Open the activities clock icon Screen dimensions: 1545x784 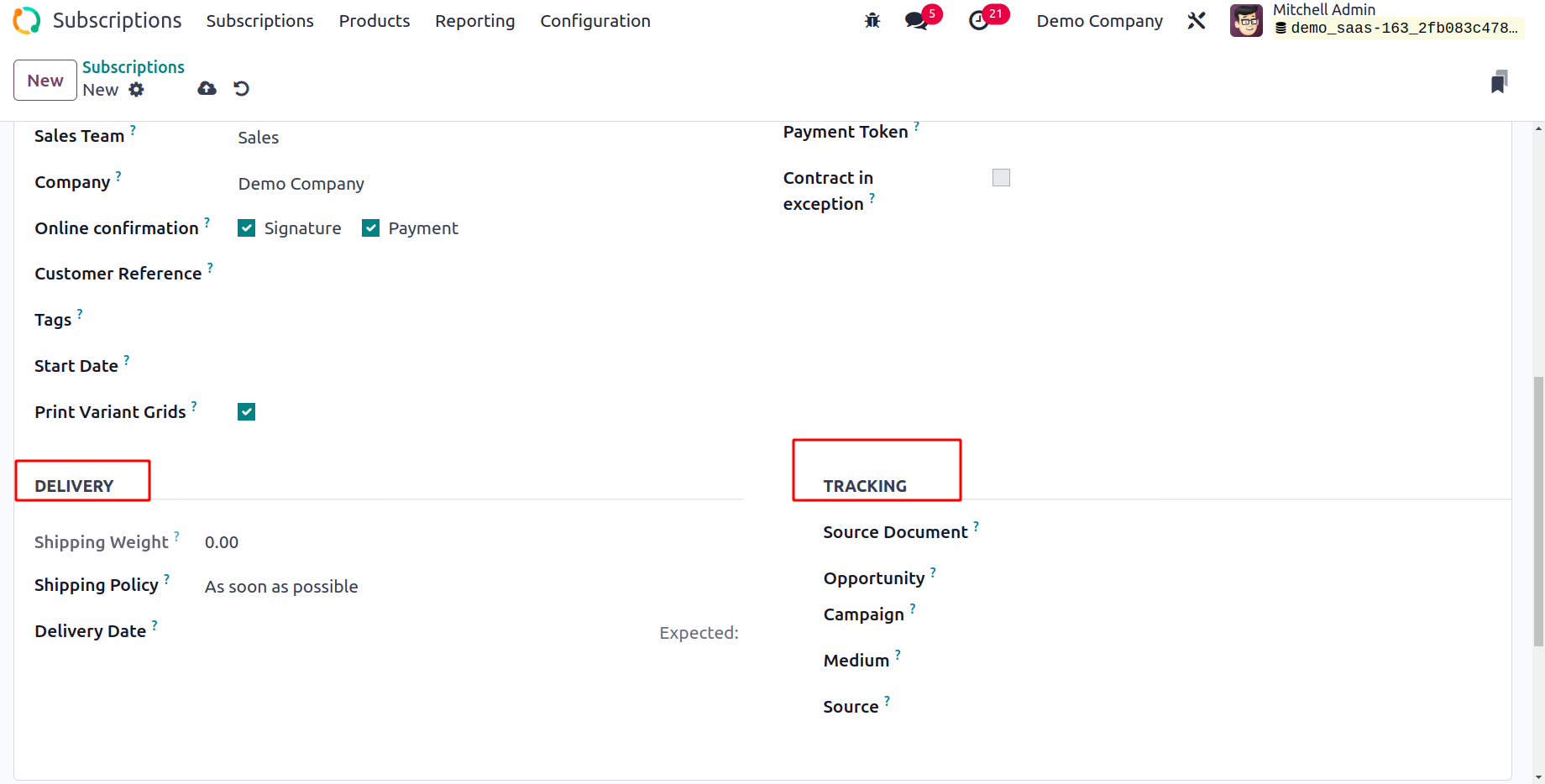point(979,21)
